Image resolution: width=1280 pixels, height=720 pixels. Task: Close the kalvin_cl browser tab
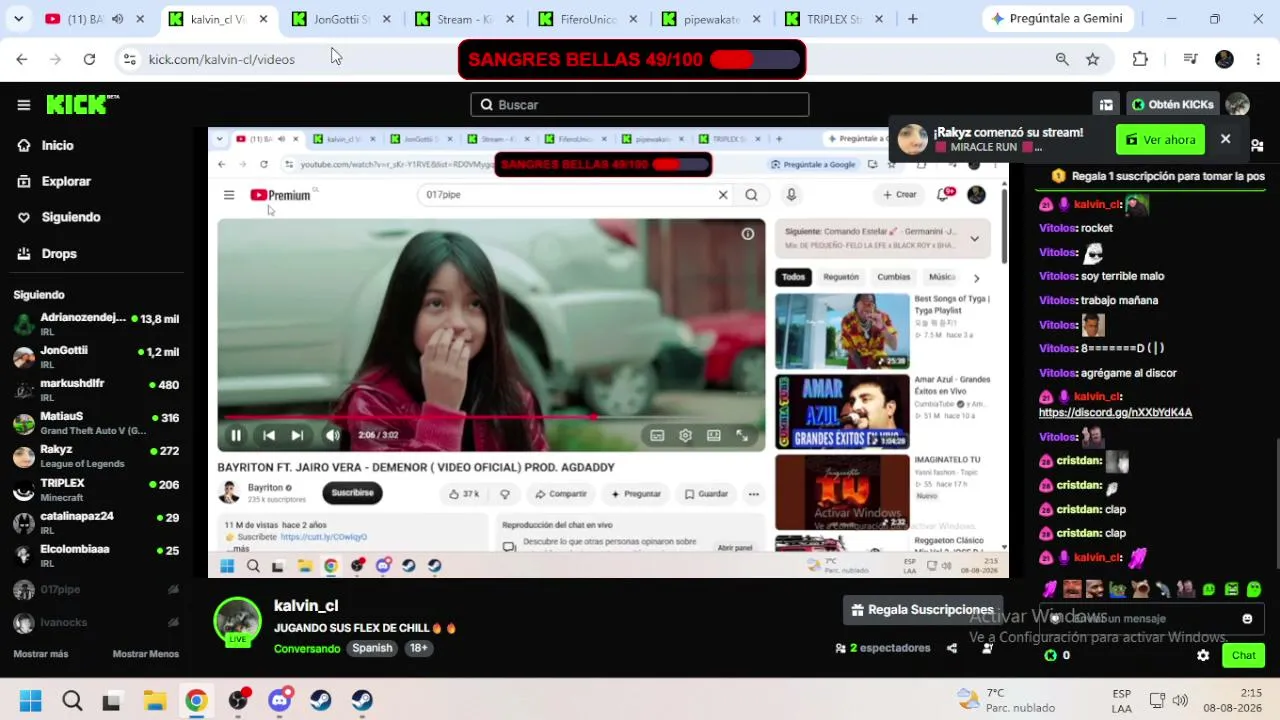tap(263, 19)
